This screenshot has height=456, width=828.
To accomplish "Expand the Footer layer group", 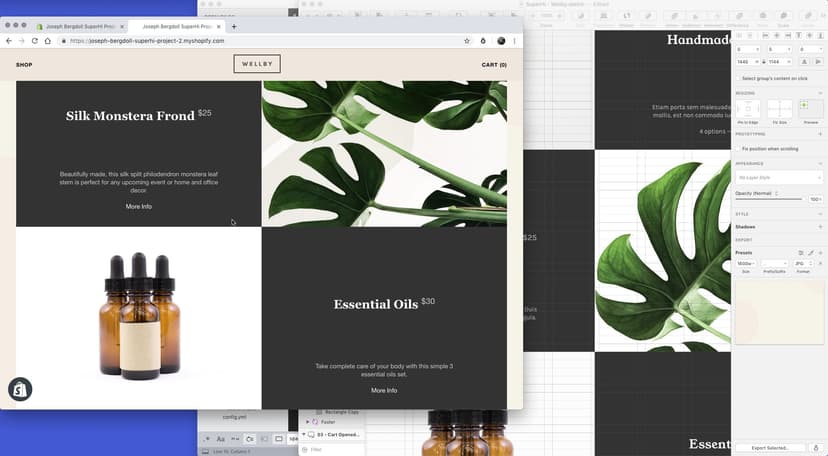I will [308, 422].
